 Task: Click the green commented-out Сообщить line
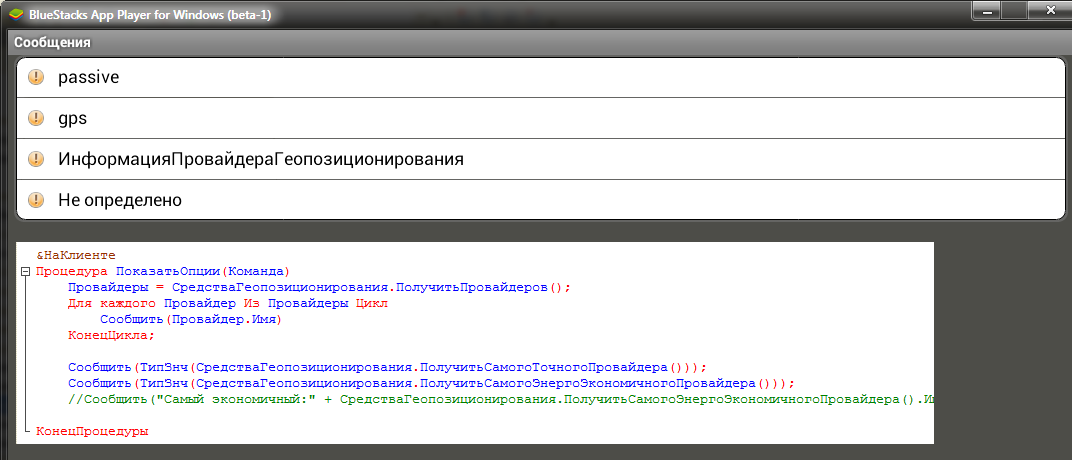(500, 400)
